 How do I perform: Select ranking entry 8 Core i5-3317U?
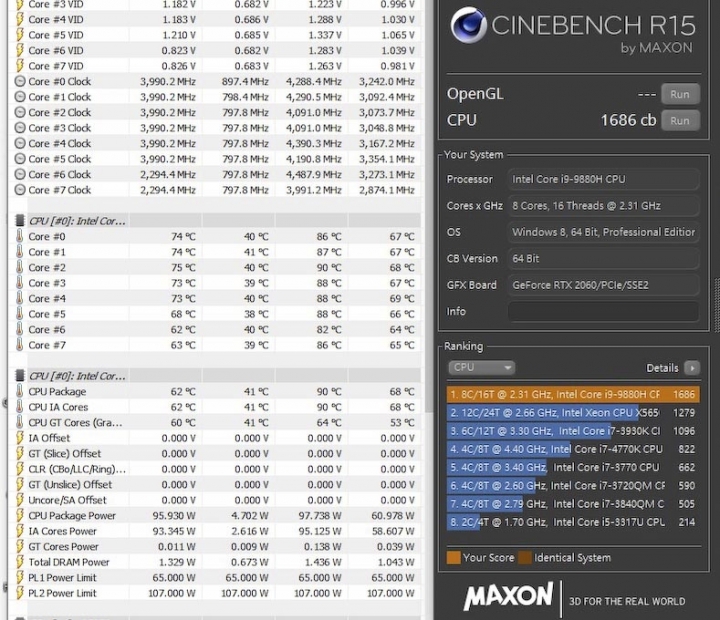pos(573,522)
